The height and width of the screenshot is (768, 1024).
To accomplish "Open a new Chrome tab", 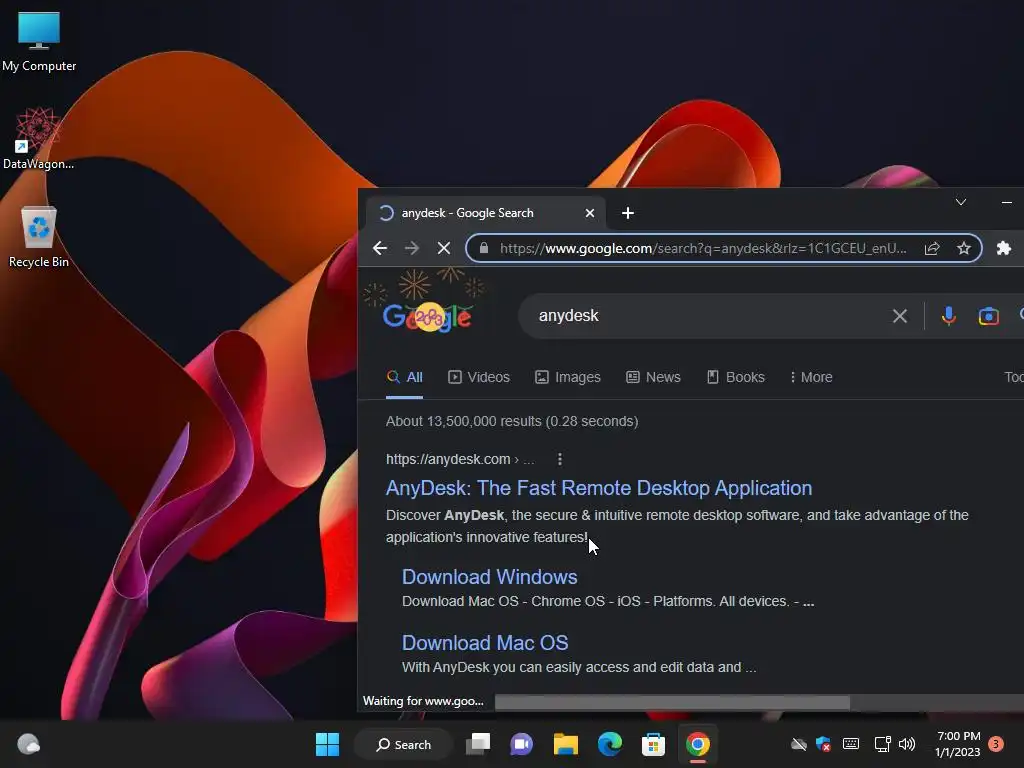I will pos(628,213).
